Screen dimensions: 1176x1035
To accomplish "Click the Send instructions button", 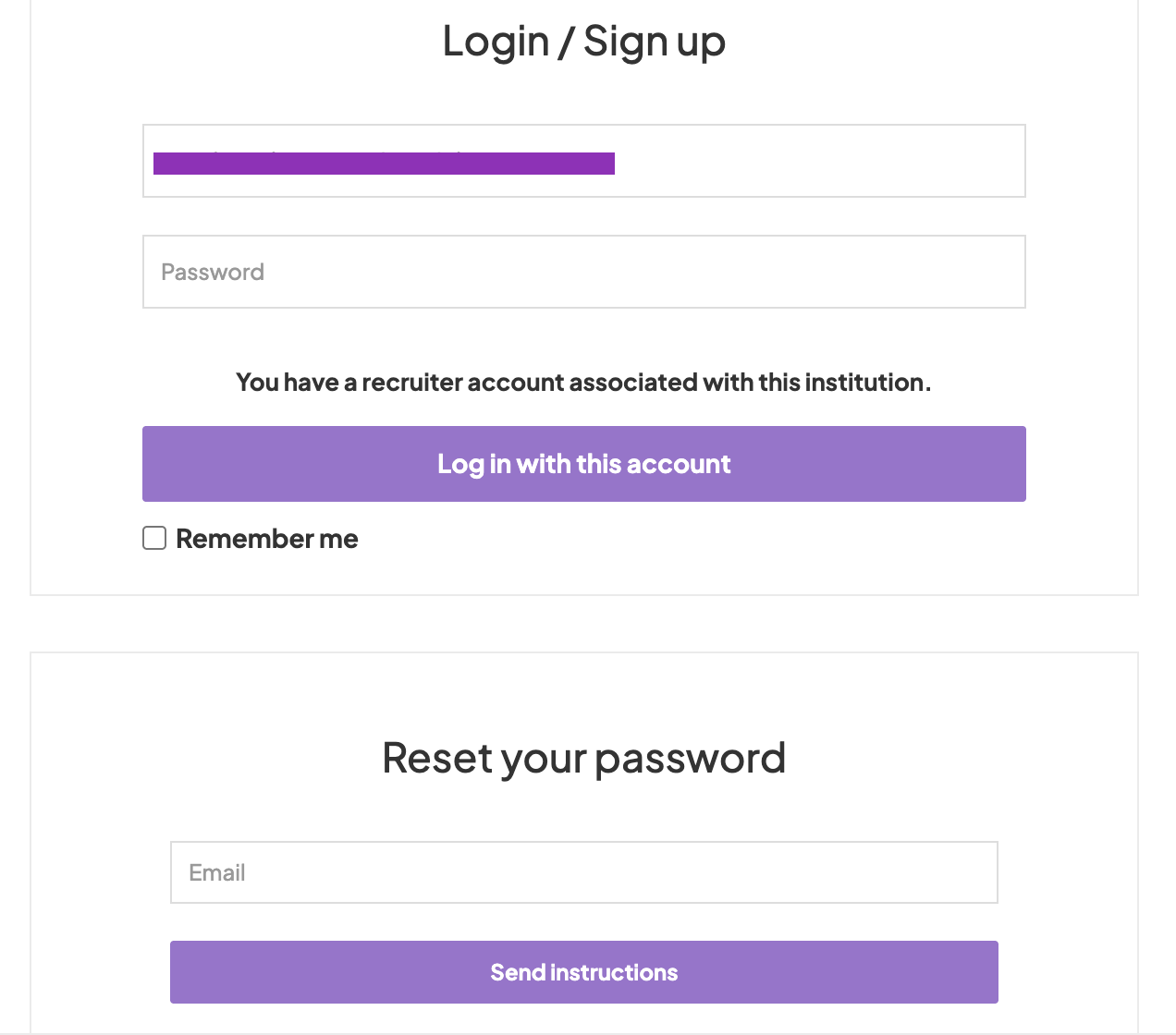I will tap(583, 972).
